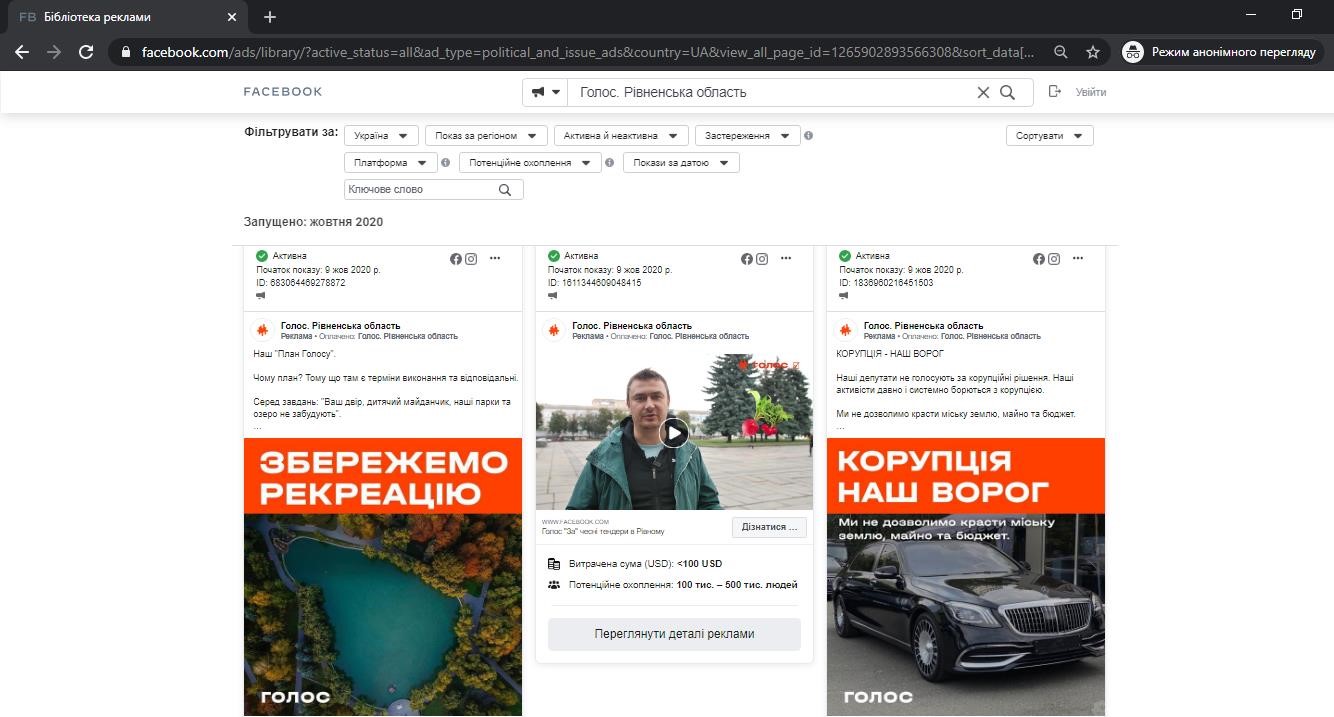Click Активна status checkmark on ad 1838960216451503
This screenshot has width=1334, height=717.
click(845, 256)
